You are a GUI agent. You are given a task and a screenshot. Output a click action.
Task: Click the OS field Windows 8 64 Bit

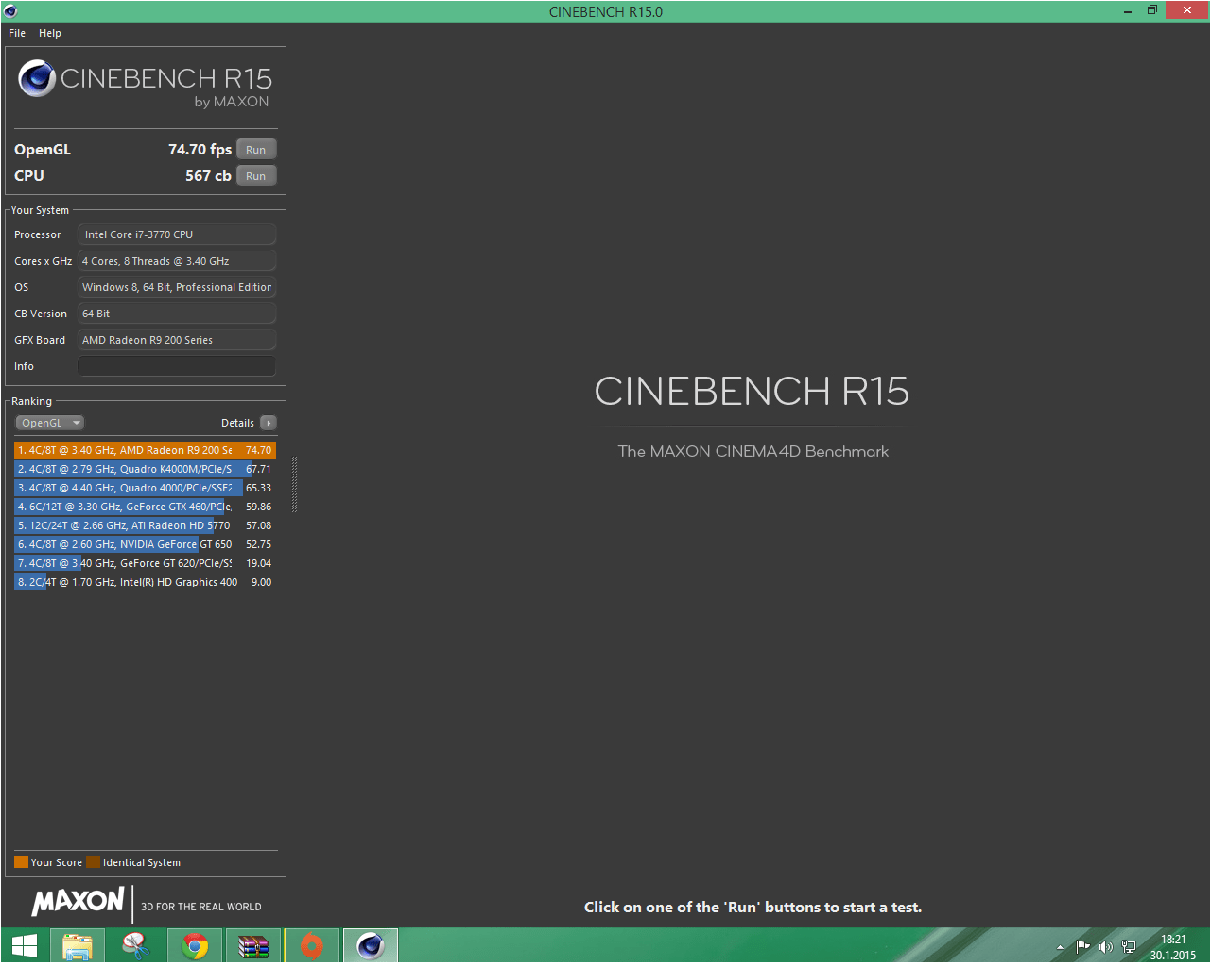(x=176, y=287)
